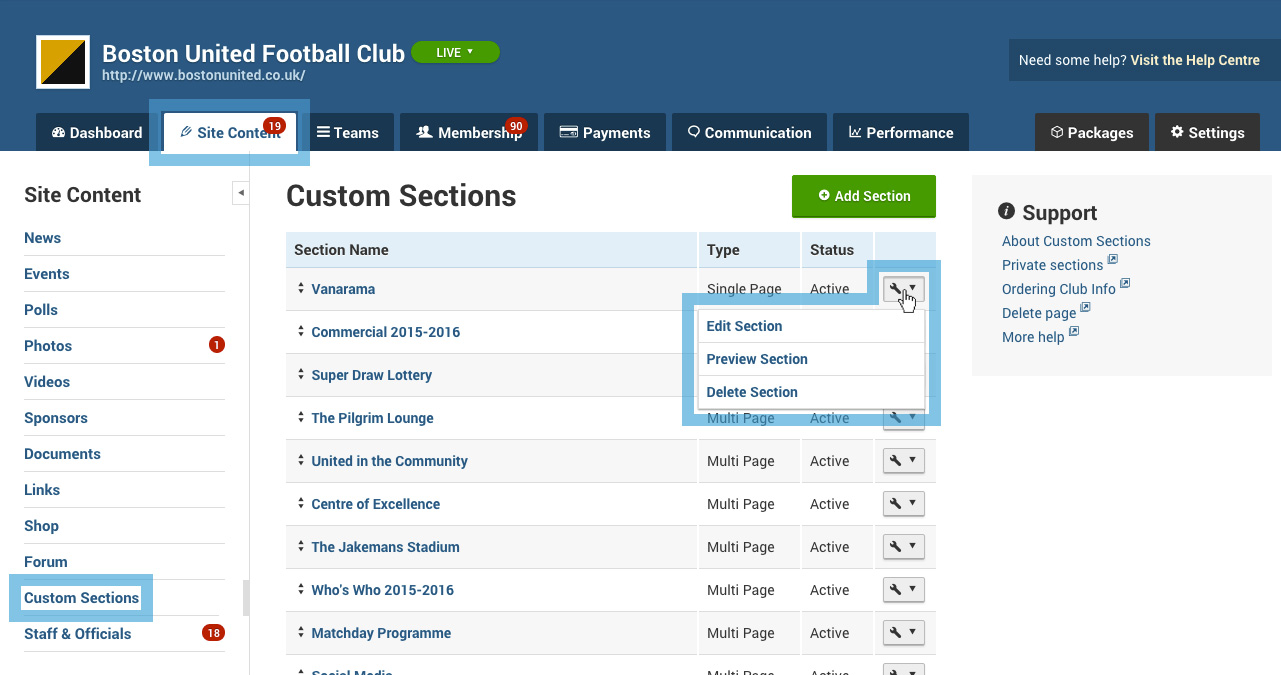Open wrench menu for Centre of Excellence

click(903, 504)
